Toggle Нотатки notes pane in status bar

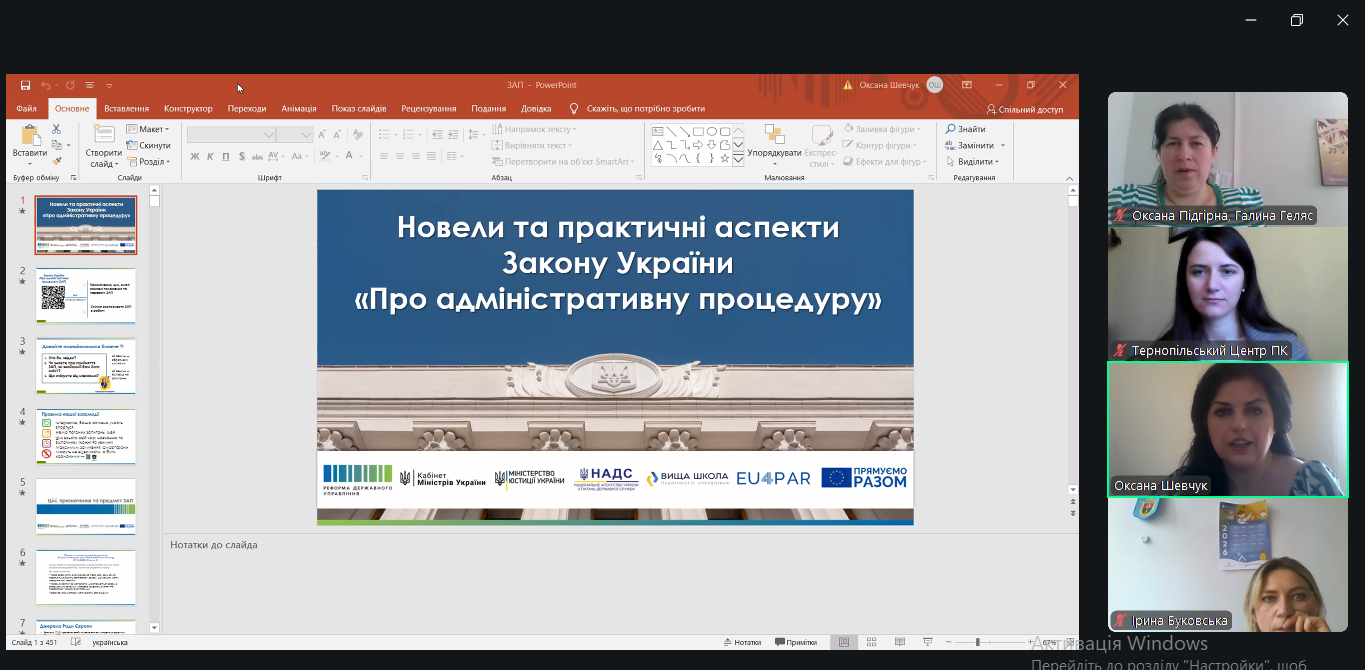coord(741,642)
